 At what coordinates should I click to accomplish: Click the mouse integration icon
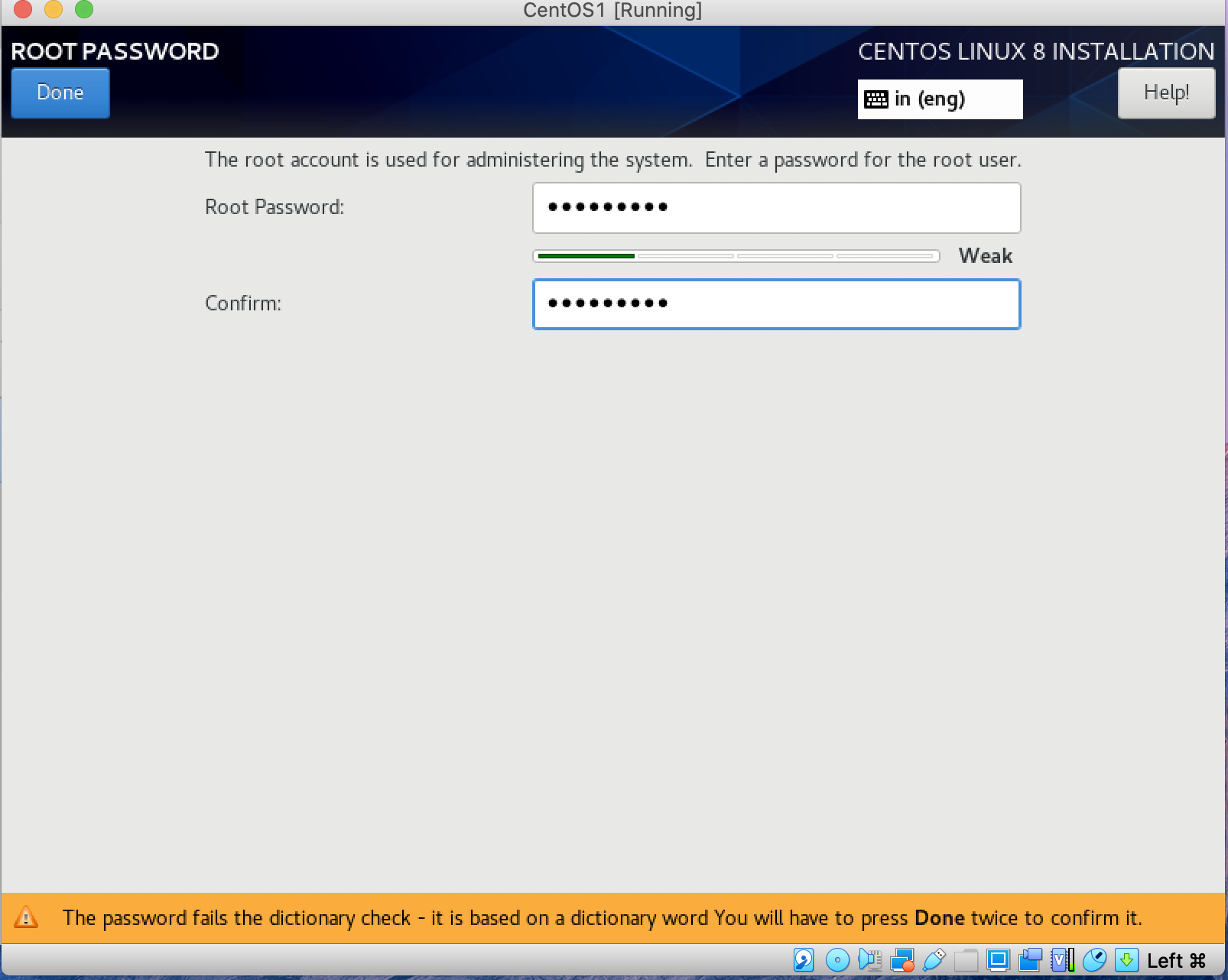[x=1094, y=960]
